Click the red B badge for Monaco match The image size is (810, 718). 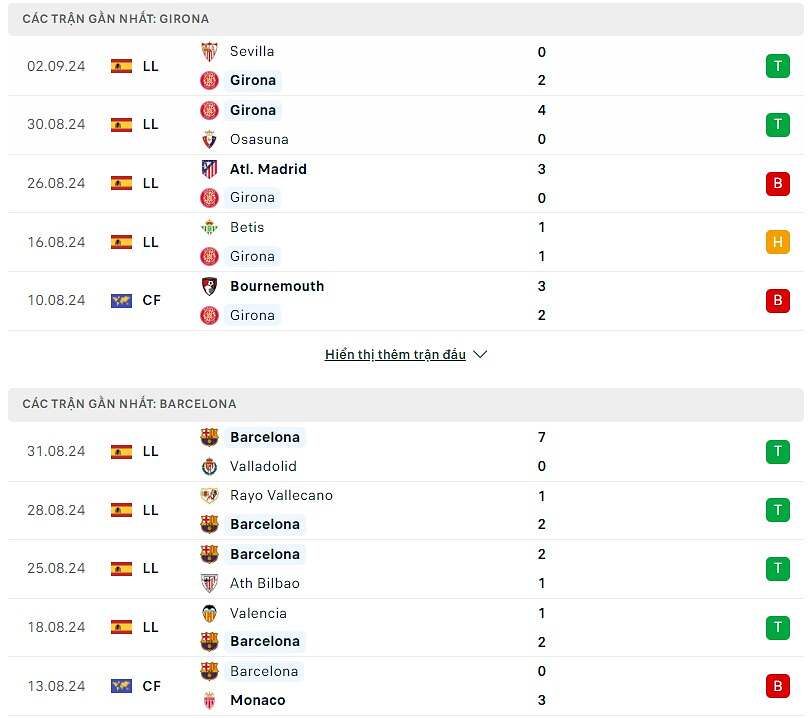coord(777,686)
